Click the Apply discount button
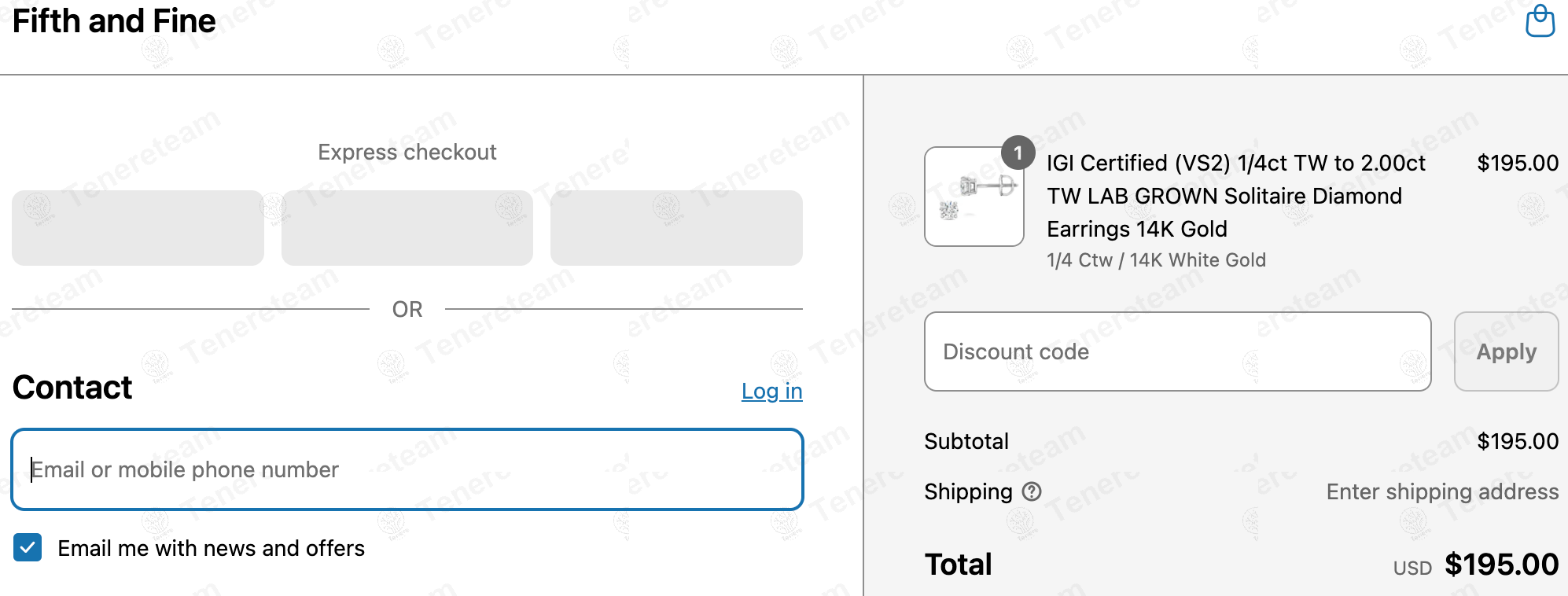Viewport: 1568px width, 596px height. 1506,351
